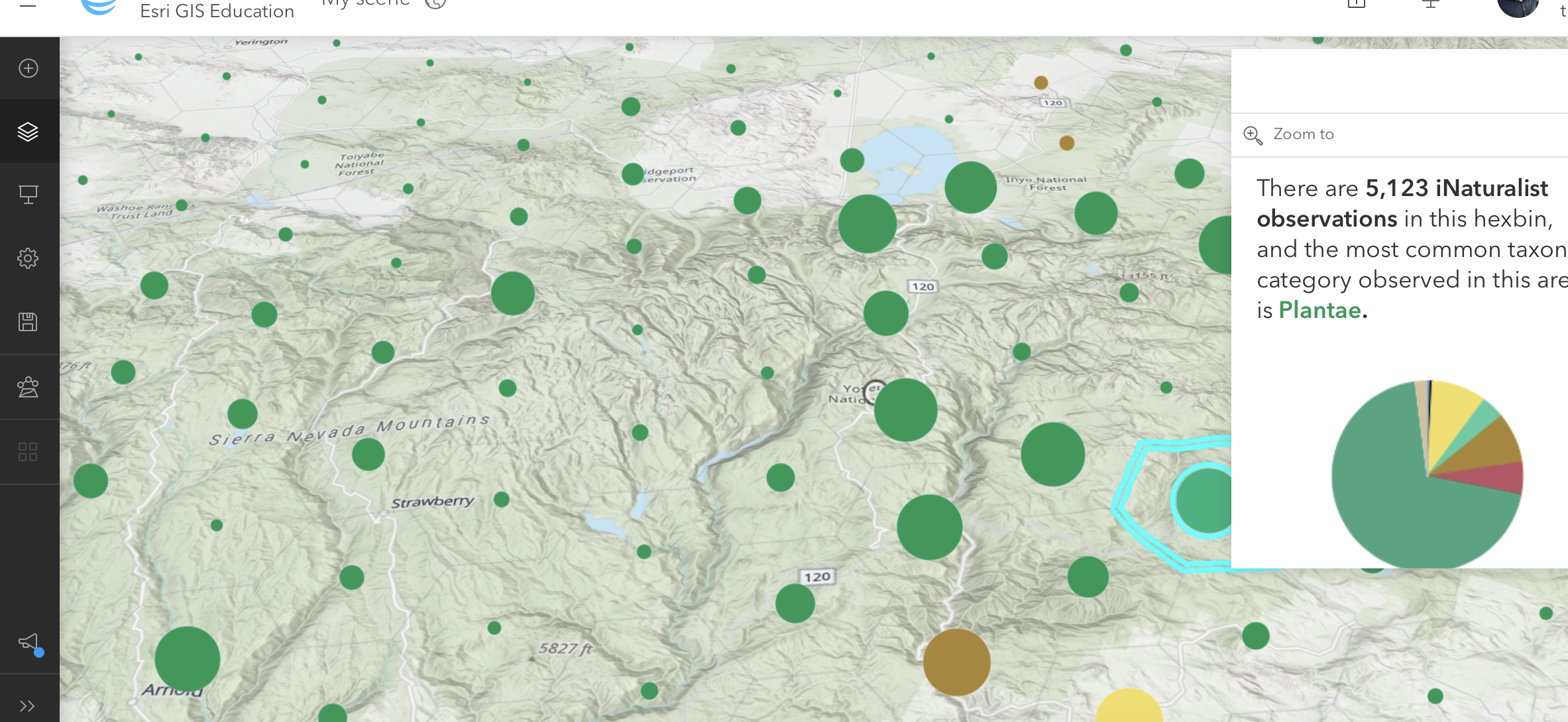This screenshot has height=722, width=1568.
Task: Open scene Settings gear icon
Action: pyautogui.click(x=28, y=258)
